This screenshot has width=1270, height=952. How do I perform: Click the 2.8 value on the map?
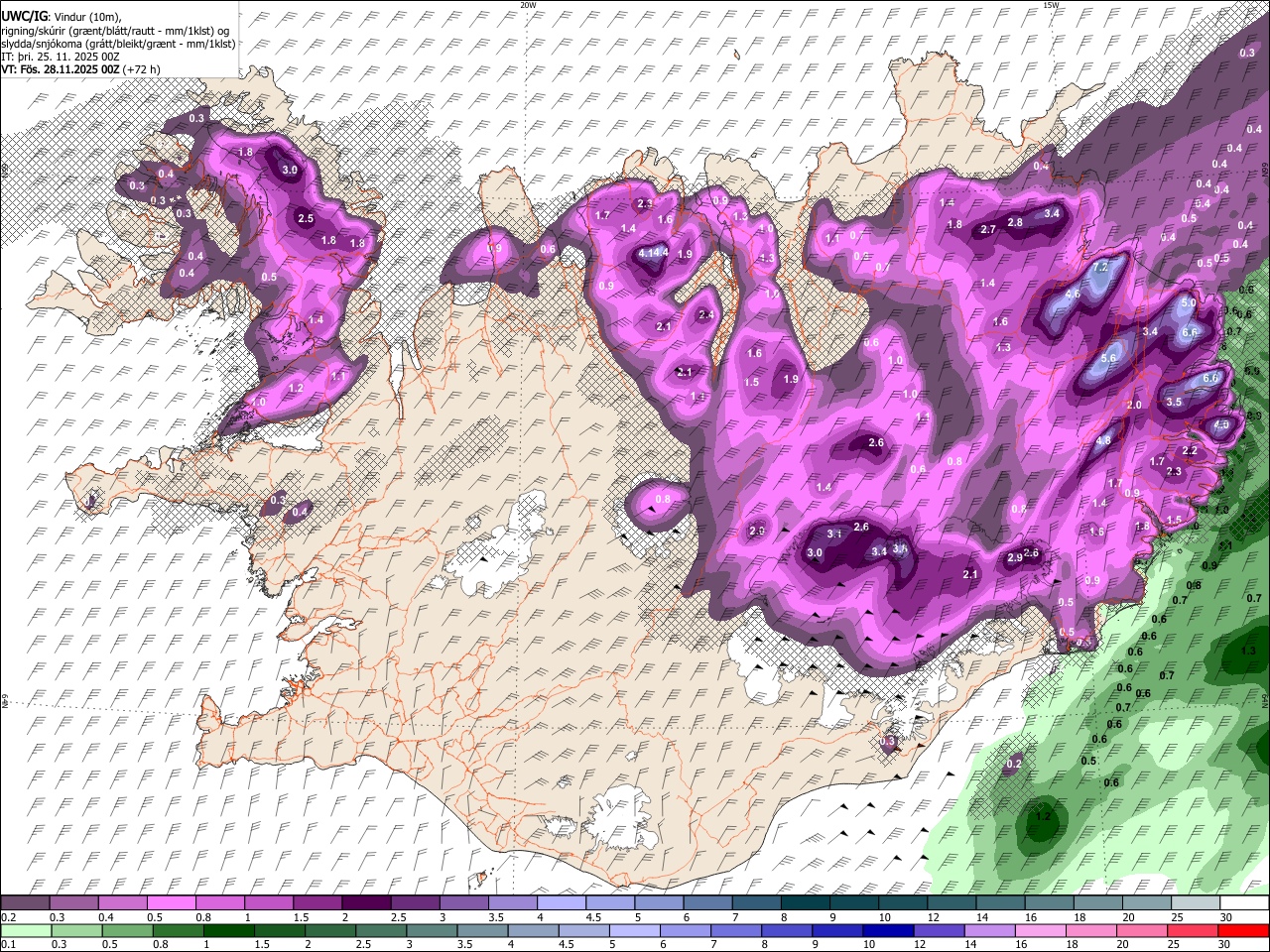click(x=1015, y=222)
